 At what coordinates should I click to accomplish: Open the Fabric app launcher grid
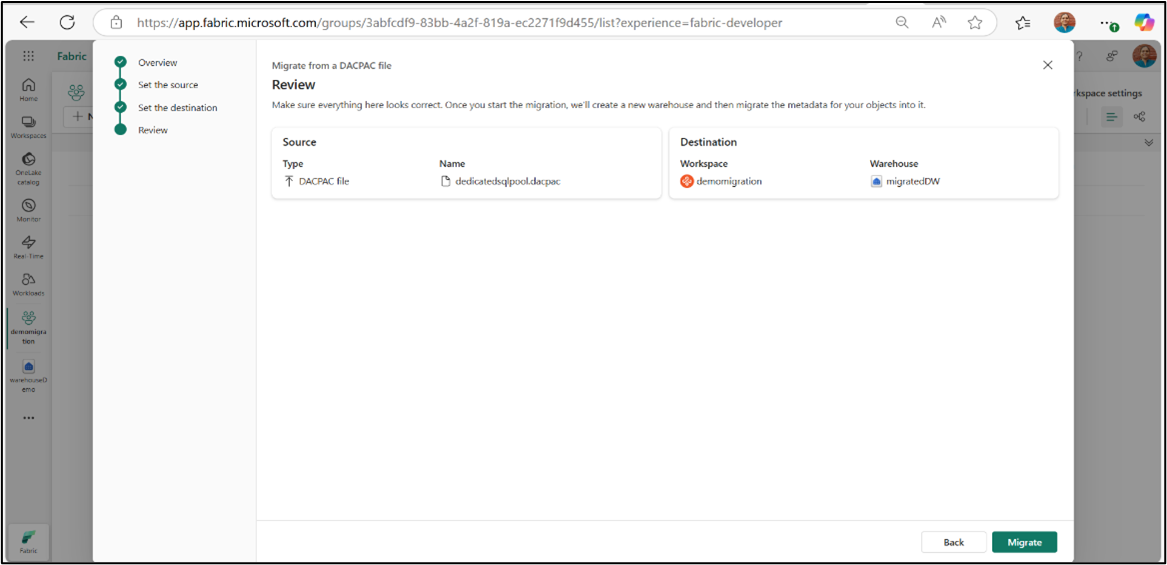[28, 56]
